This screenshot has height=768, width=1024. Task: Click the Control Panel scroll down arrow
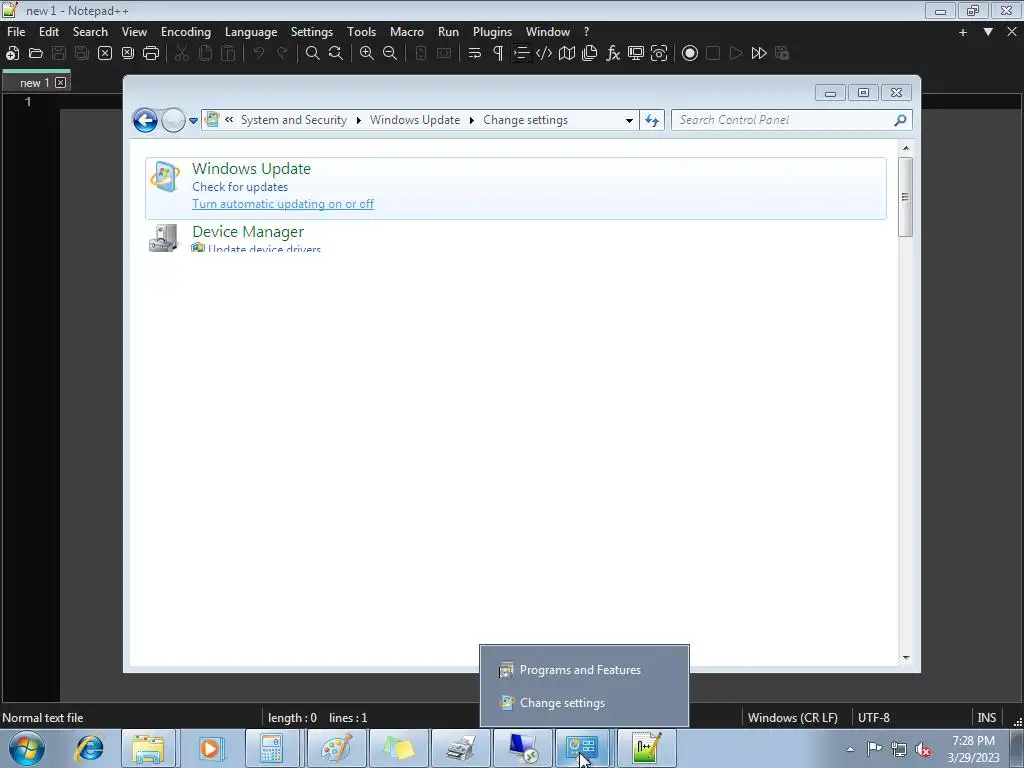(906, 658)
